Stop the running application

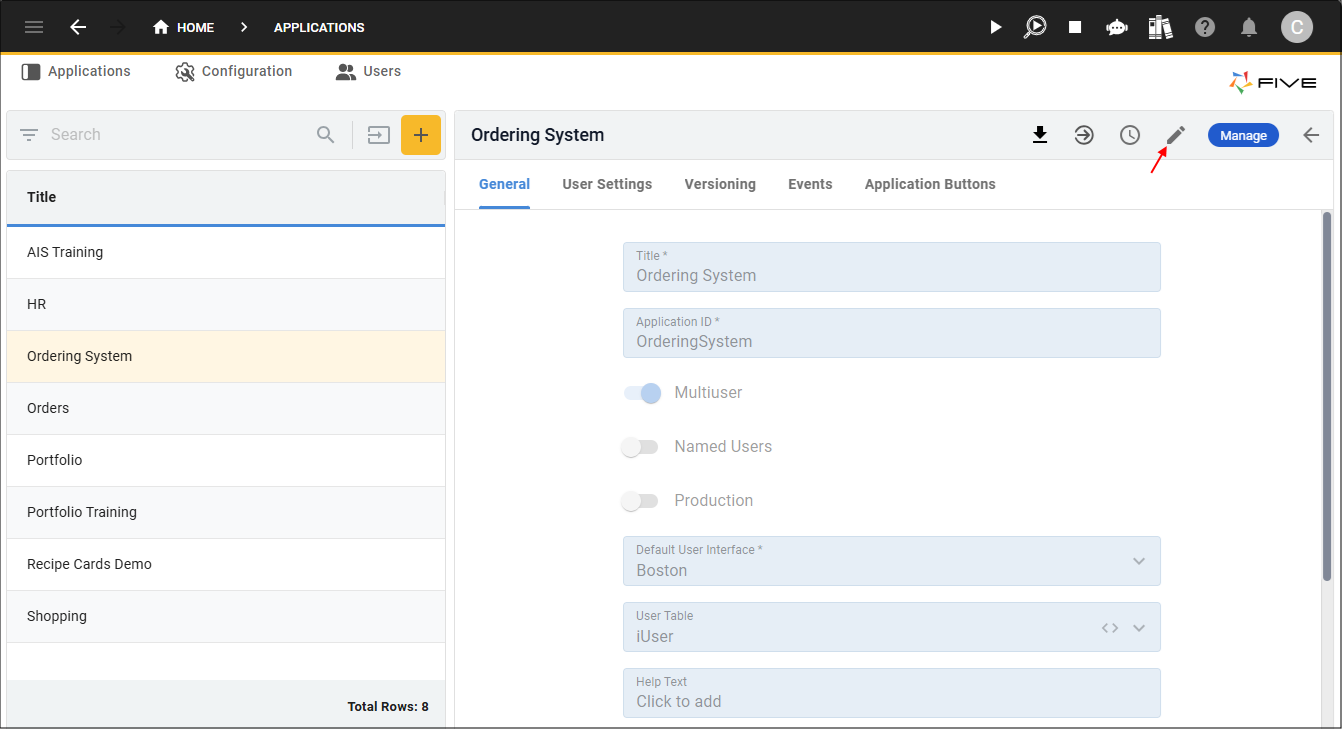tap(1075, 27)
